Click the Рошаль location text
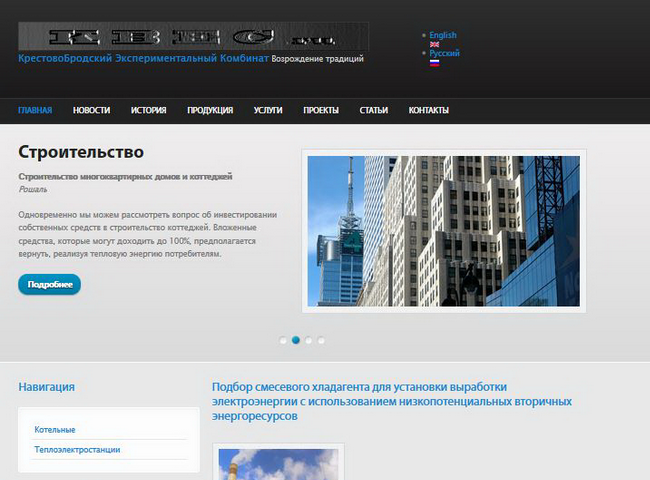Viewport: 650px width, 480px height. click(x=33, y=189)
